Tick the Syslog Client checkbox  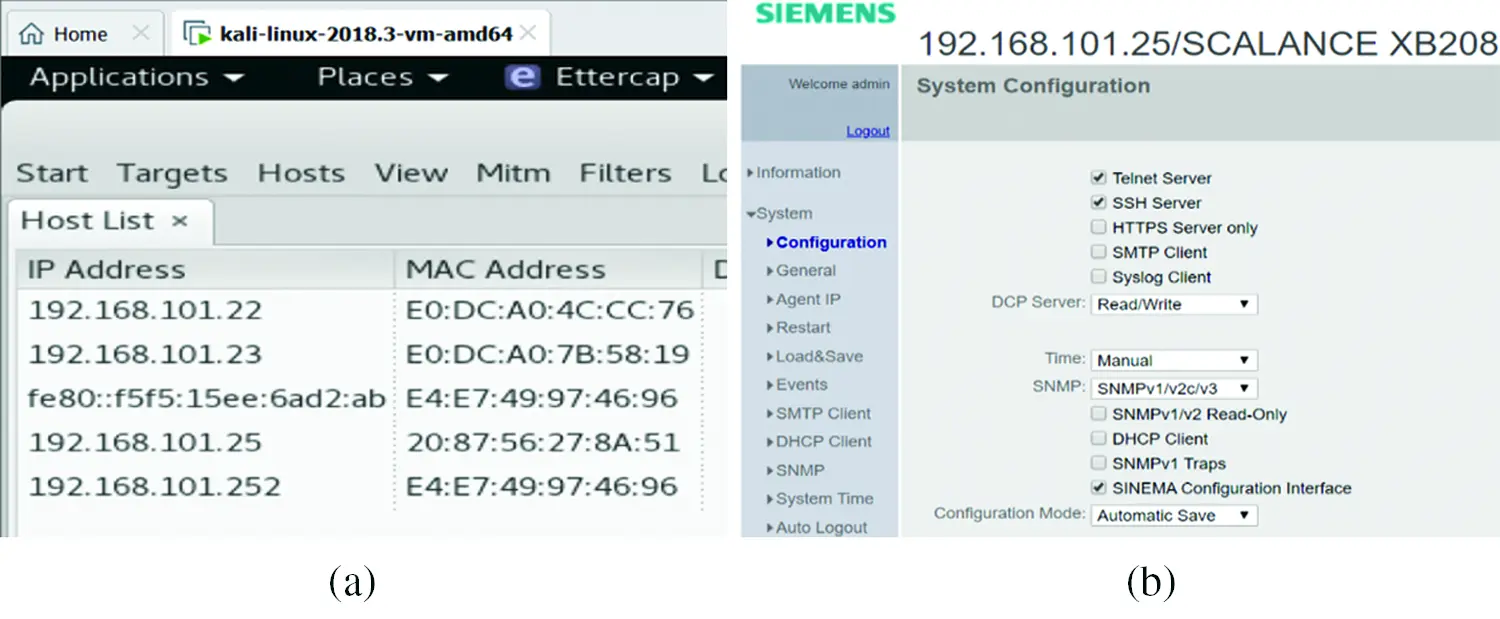pyautogui.click(x=1099, y=277)
